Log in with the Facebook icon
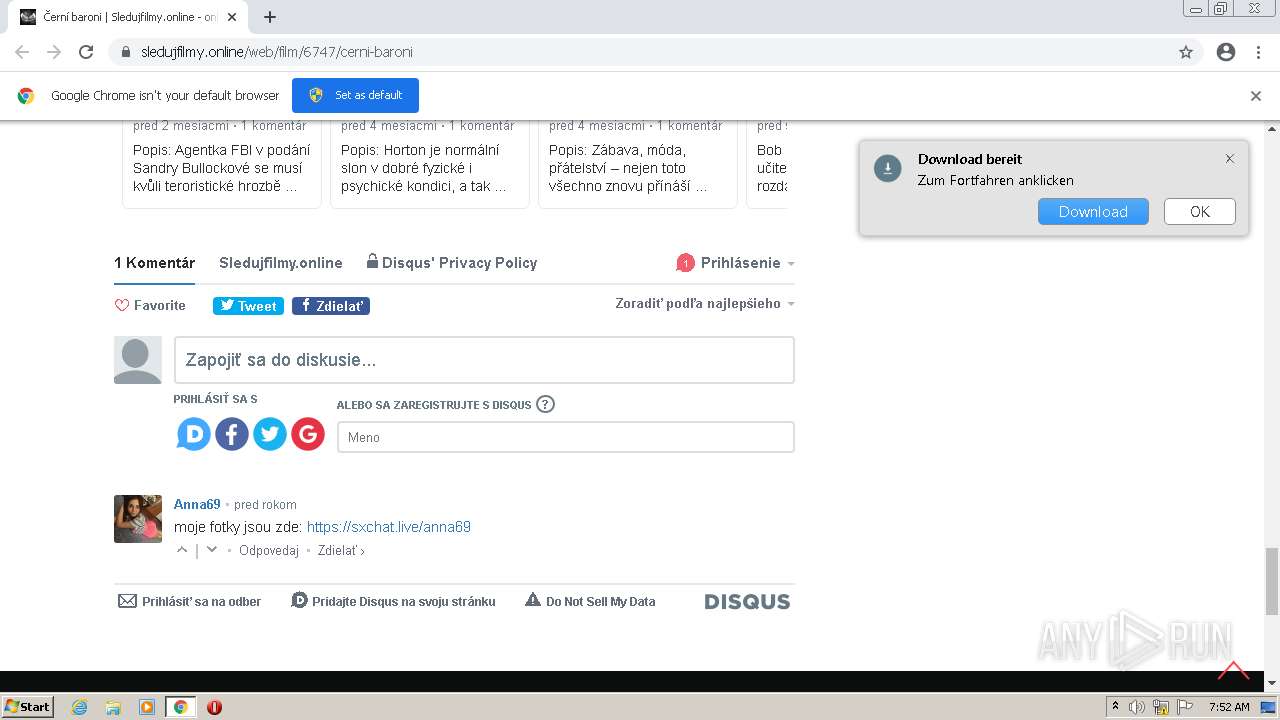This screenshot has width=1280, height=720. click(232, 434)
